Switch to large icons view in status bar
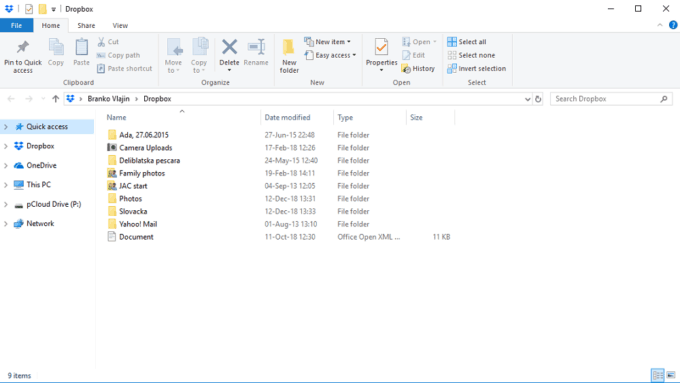Image resolution: width=680 pixels, height=383 pixels. (671, 375)
